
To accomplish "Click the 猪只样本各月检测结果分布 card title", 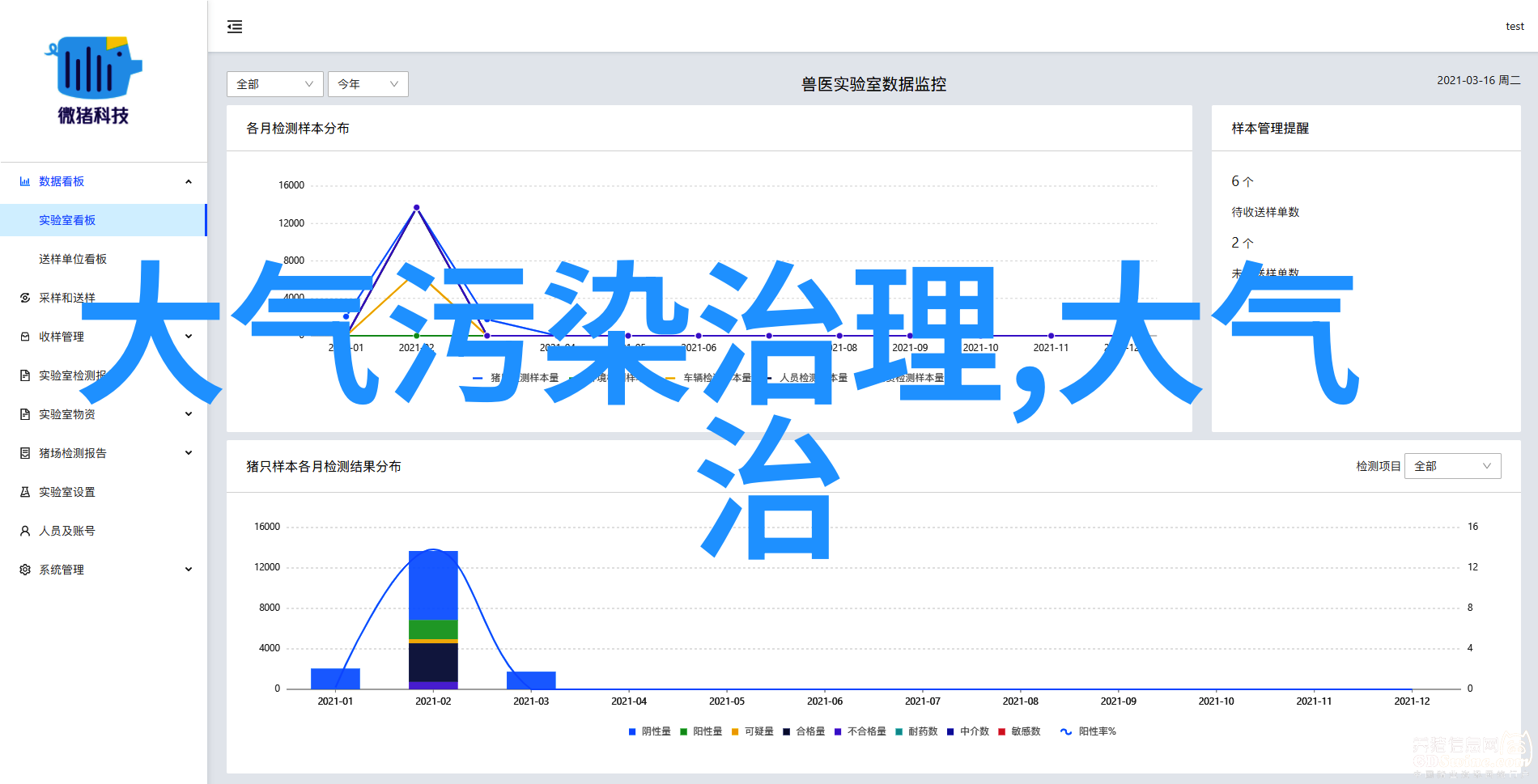I will tap(324, 466).
